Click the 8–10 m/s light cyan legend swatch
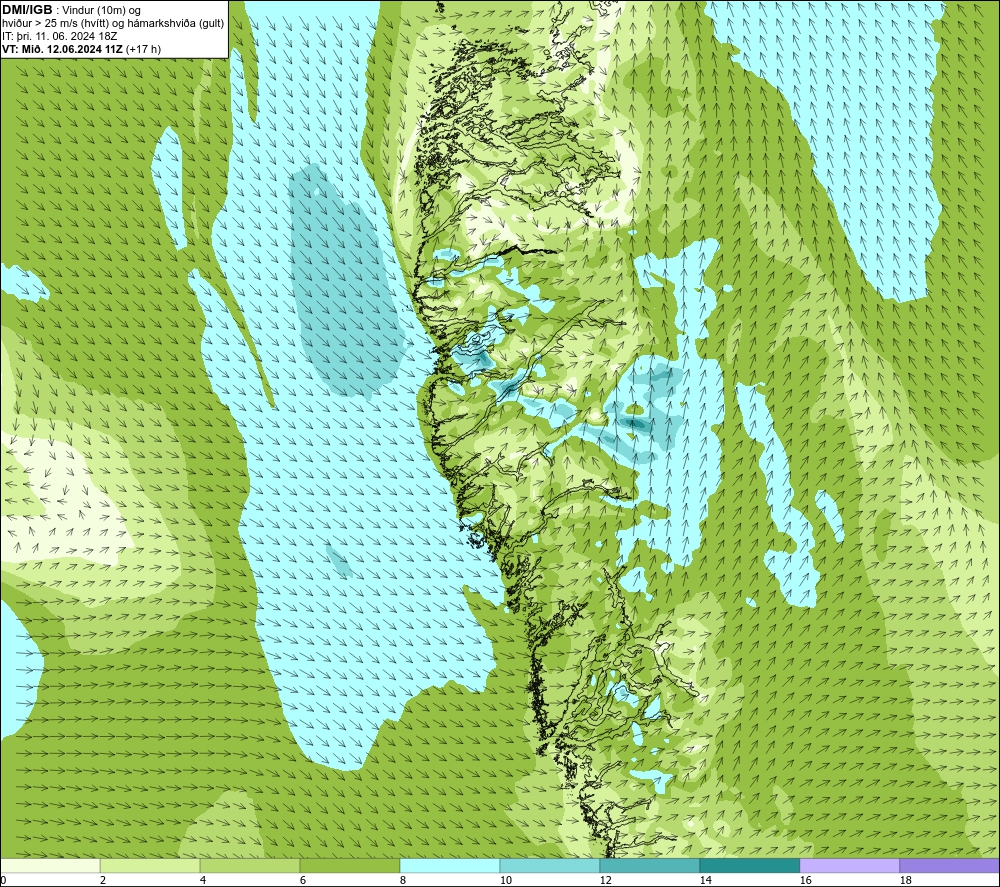Viewport: 1000px width, 887px height. [x=450, y=865]
